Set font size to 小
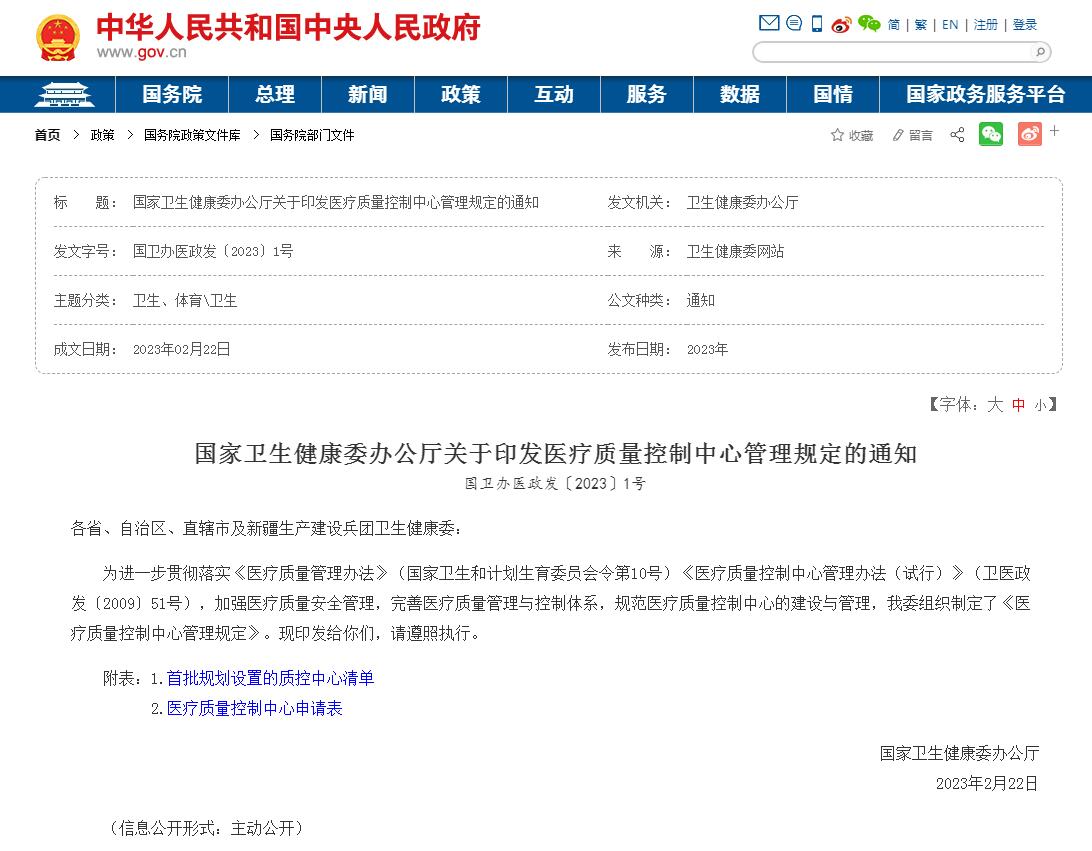The height and width of the screenshot is (851, 1092). 1040,406
